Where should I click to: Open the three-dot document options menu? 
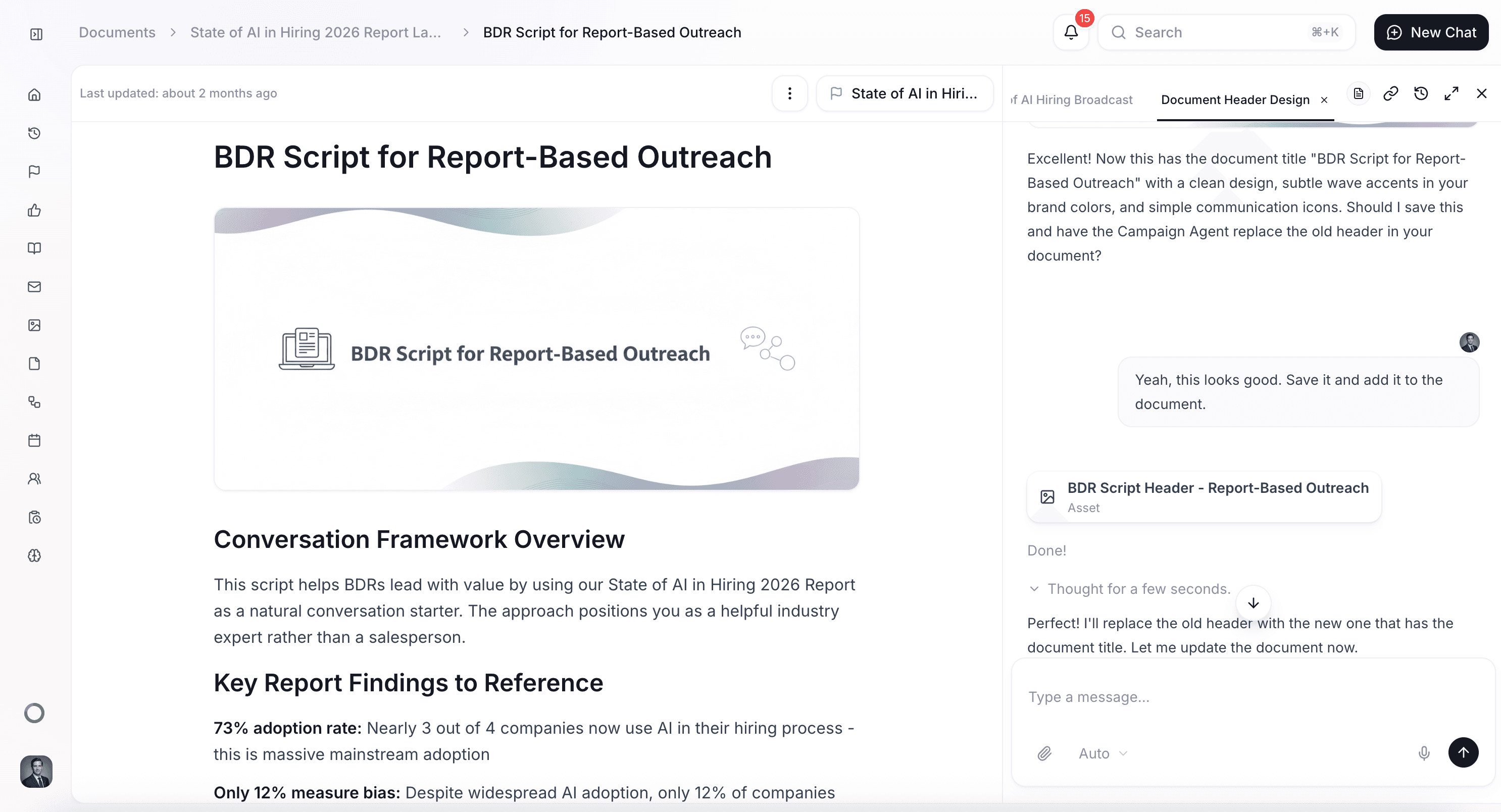pyautogui.click(x=789, y=93)
